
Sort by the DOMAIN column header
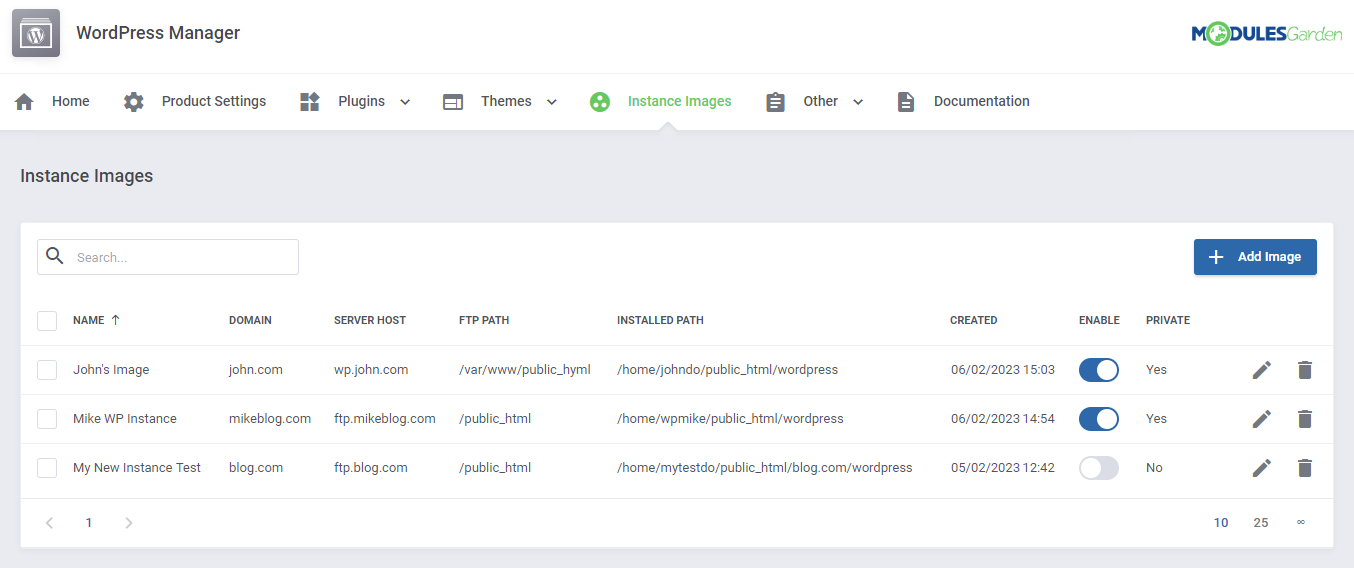250,321
